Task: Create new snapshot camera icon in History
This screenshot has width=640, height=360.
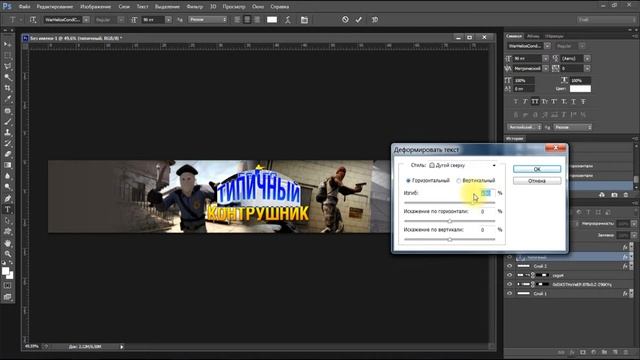Action: (614, 195)
